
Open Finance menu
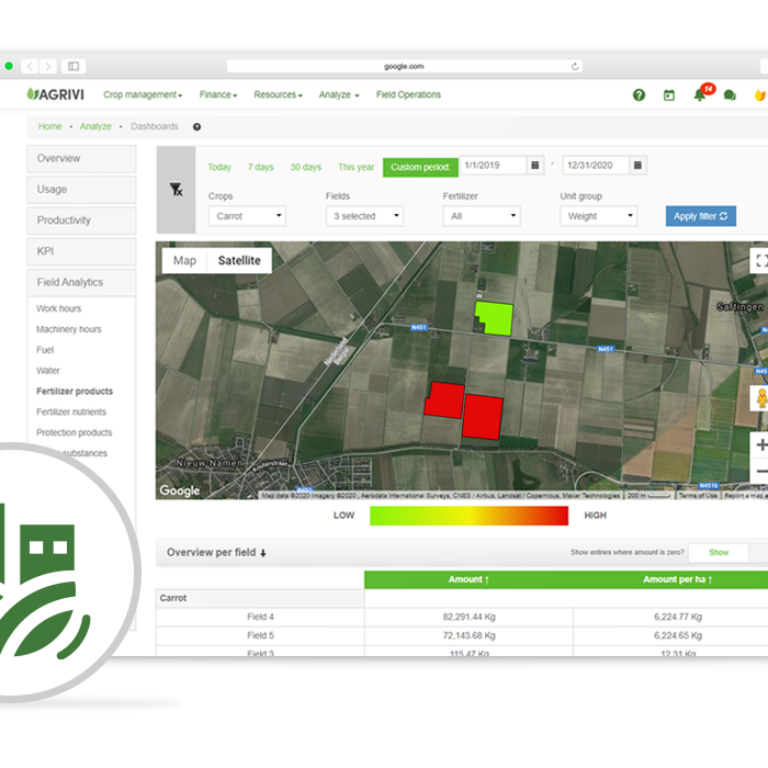coord(218,95)
